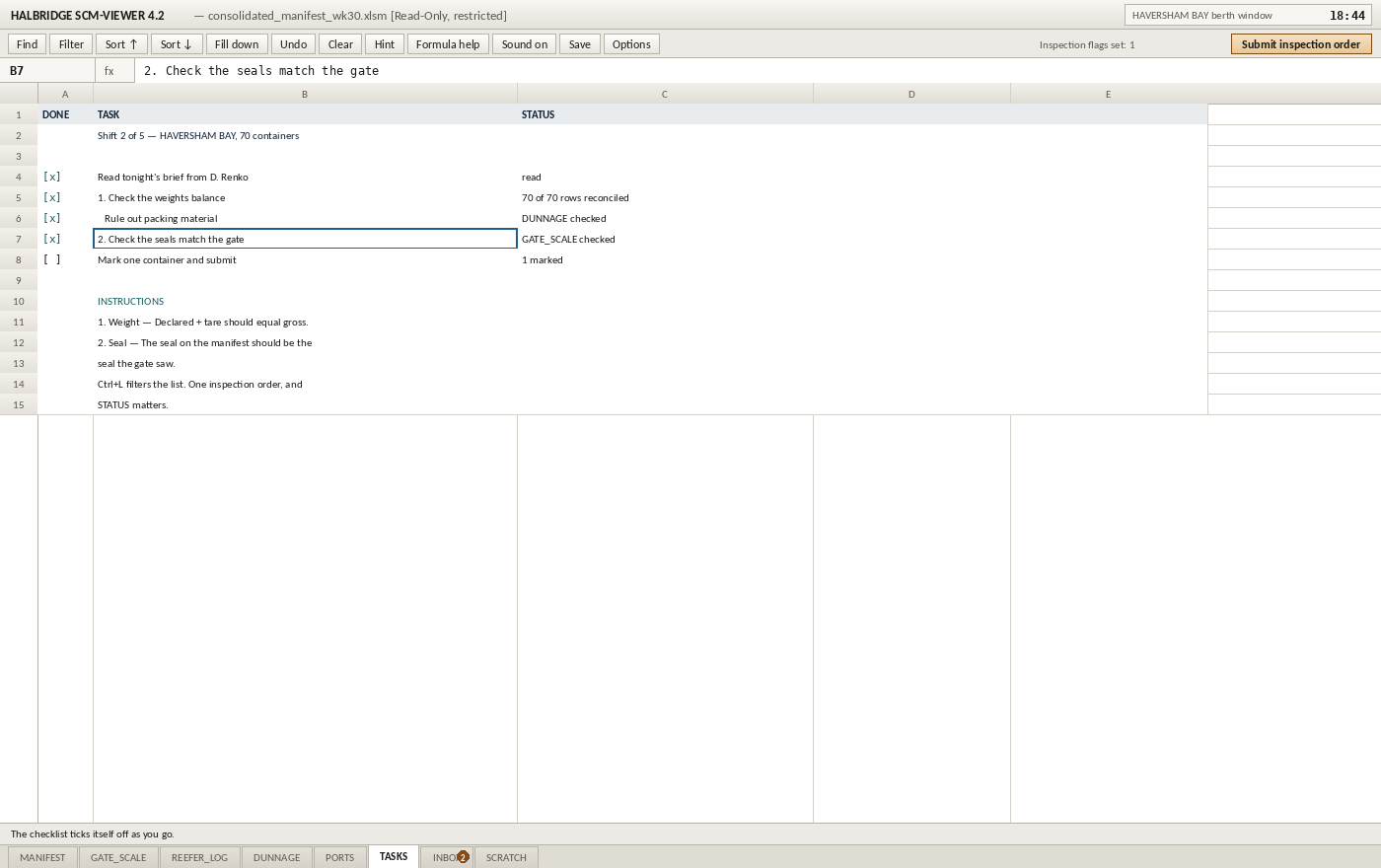1381x868 pixels.
Task: Toggle the Sound on button
Action: (525, 44)
